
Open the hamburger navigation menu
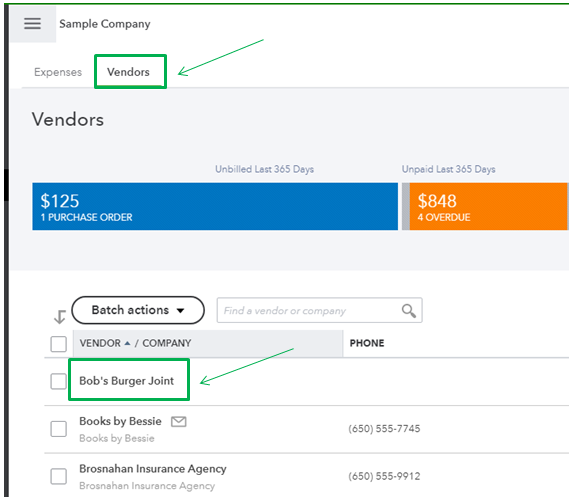point(32,24)
